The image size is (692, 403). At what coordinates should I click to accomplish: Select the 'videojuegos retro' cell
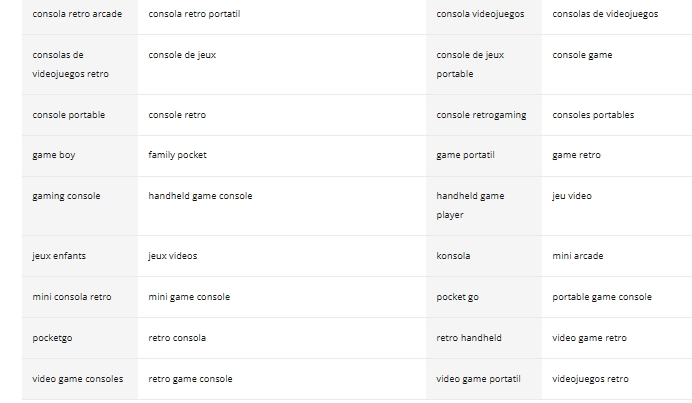tap(617, 379)
